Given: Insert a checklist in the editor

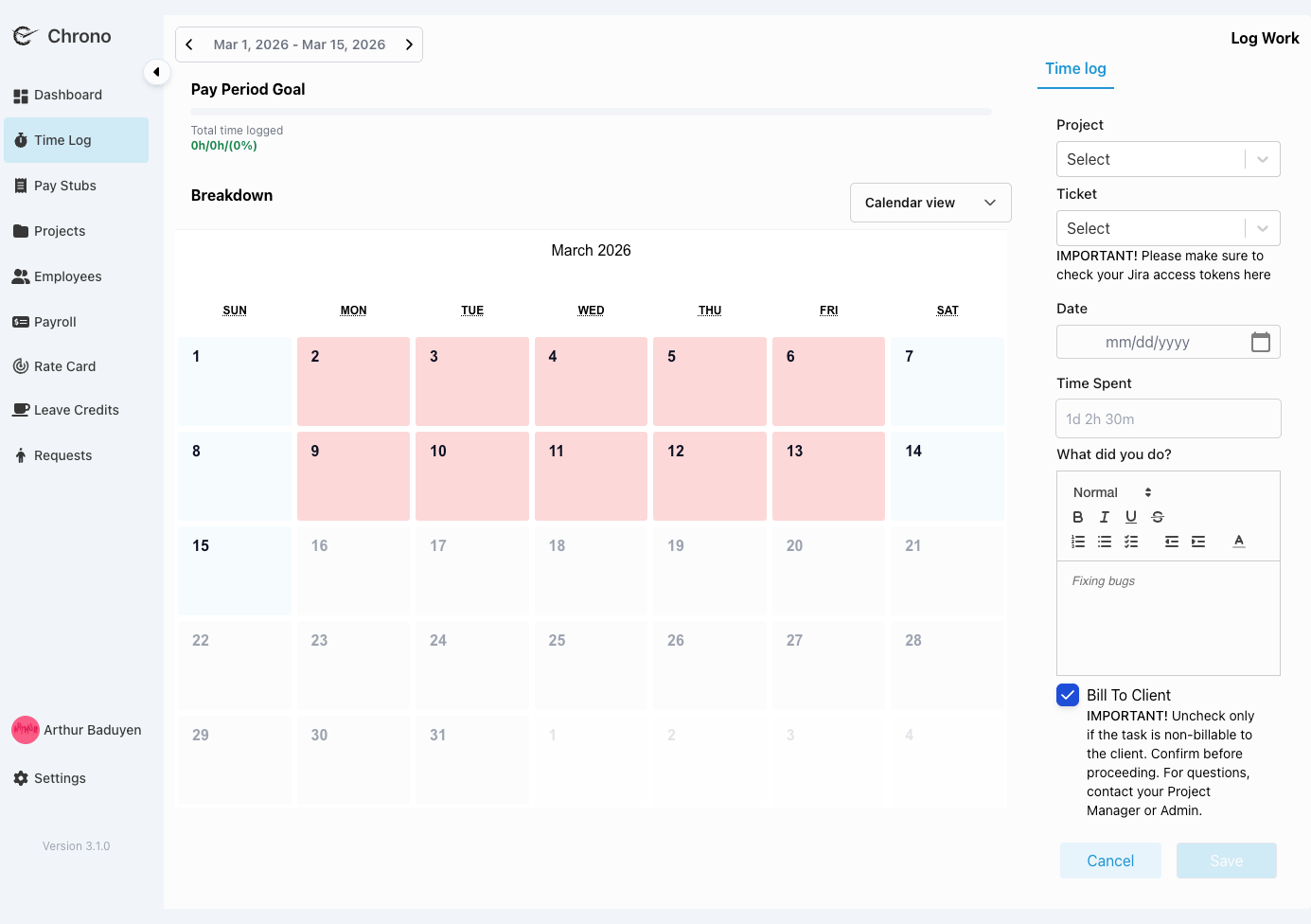Looking at the screenshot, I should (1130, 542).
